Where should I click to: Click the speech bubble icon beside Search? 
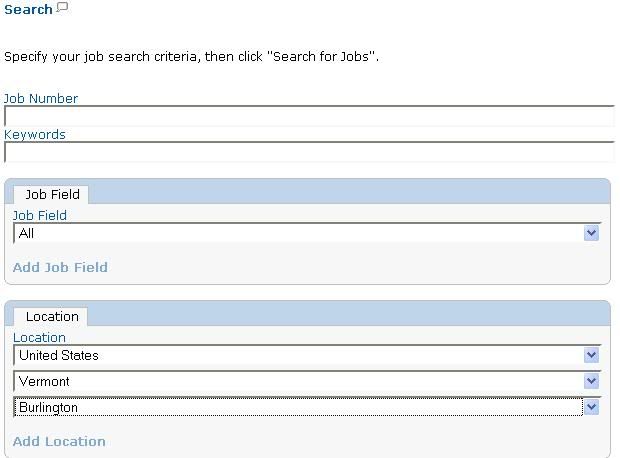(62, 7)
